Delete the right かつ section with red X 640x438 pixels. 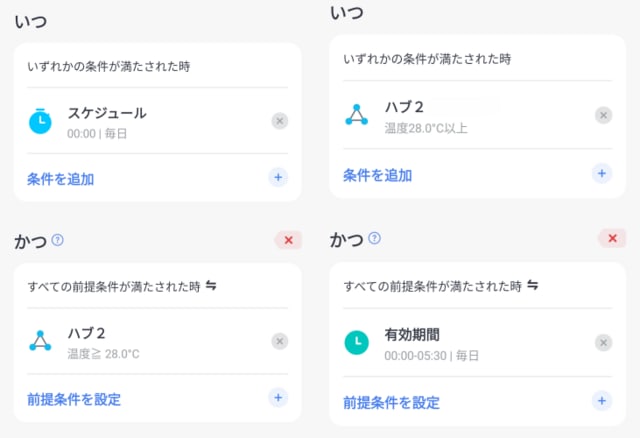coord(612,238)
